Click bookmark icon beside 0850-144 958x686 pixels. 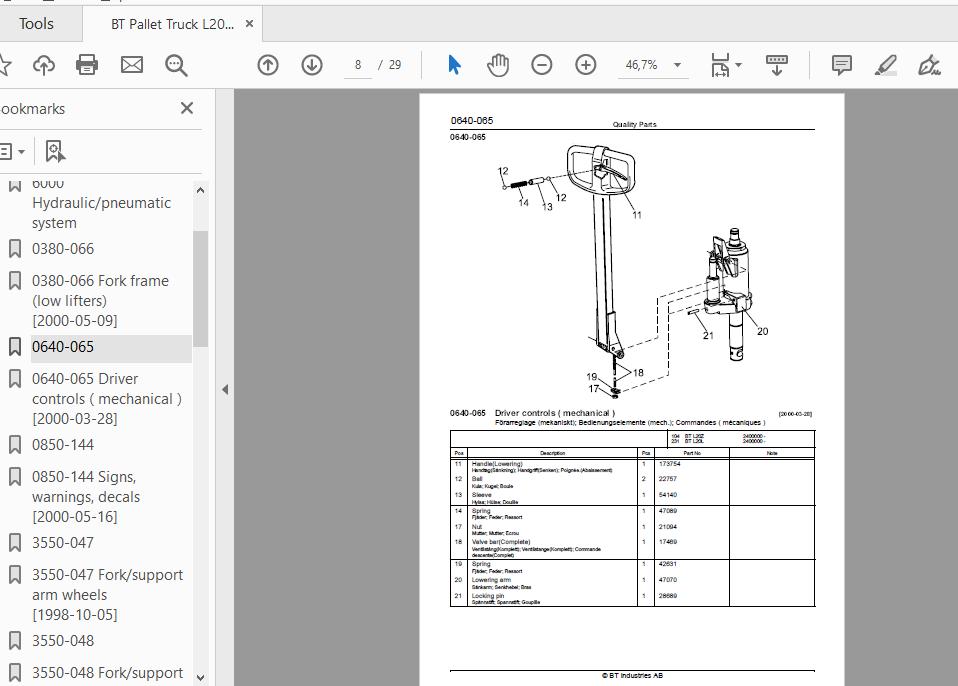pos(15,445)
